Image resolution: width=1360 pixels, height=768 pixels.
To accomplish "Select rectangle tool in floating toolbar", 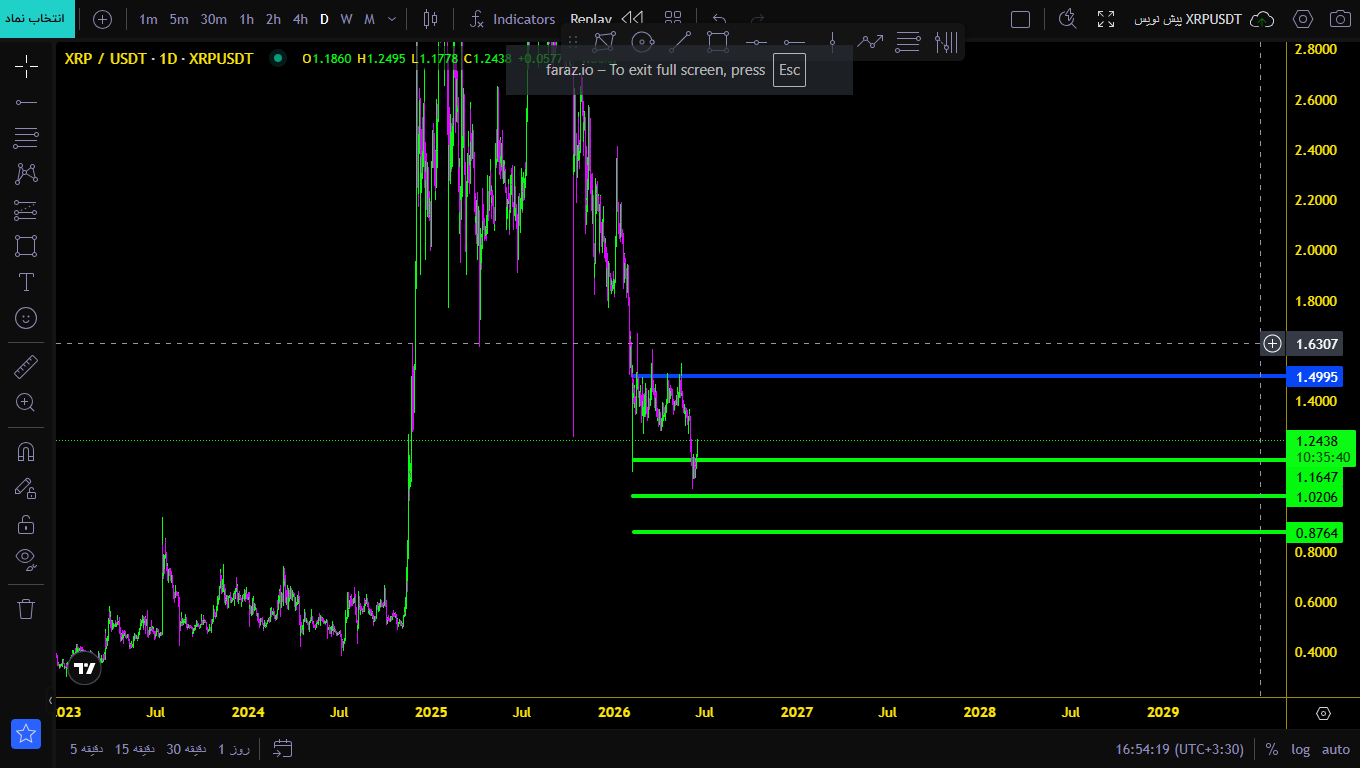I will tap(718, 42).
